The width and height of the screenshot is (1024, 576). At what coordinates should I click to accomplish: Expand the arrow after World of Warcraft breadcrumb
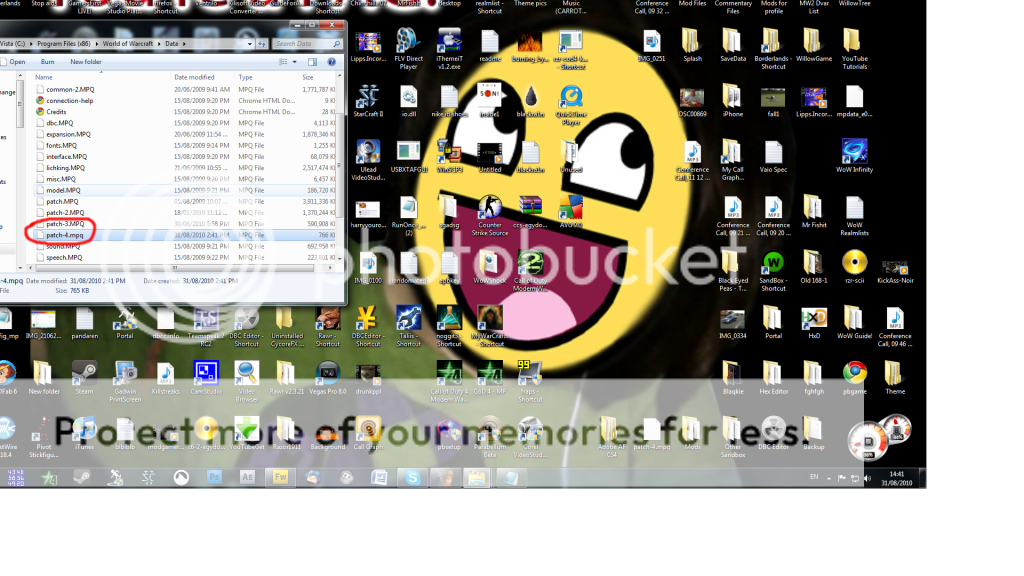(x=159, y=44)
